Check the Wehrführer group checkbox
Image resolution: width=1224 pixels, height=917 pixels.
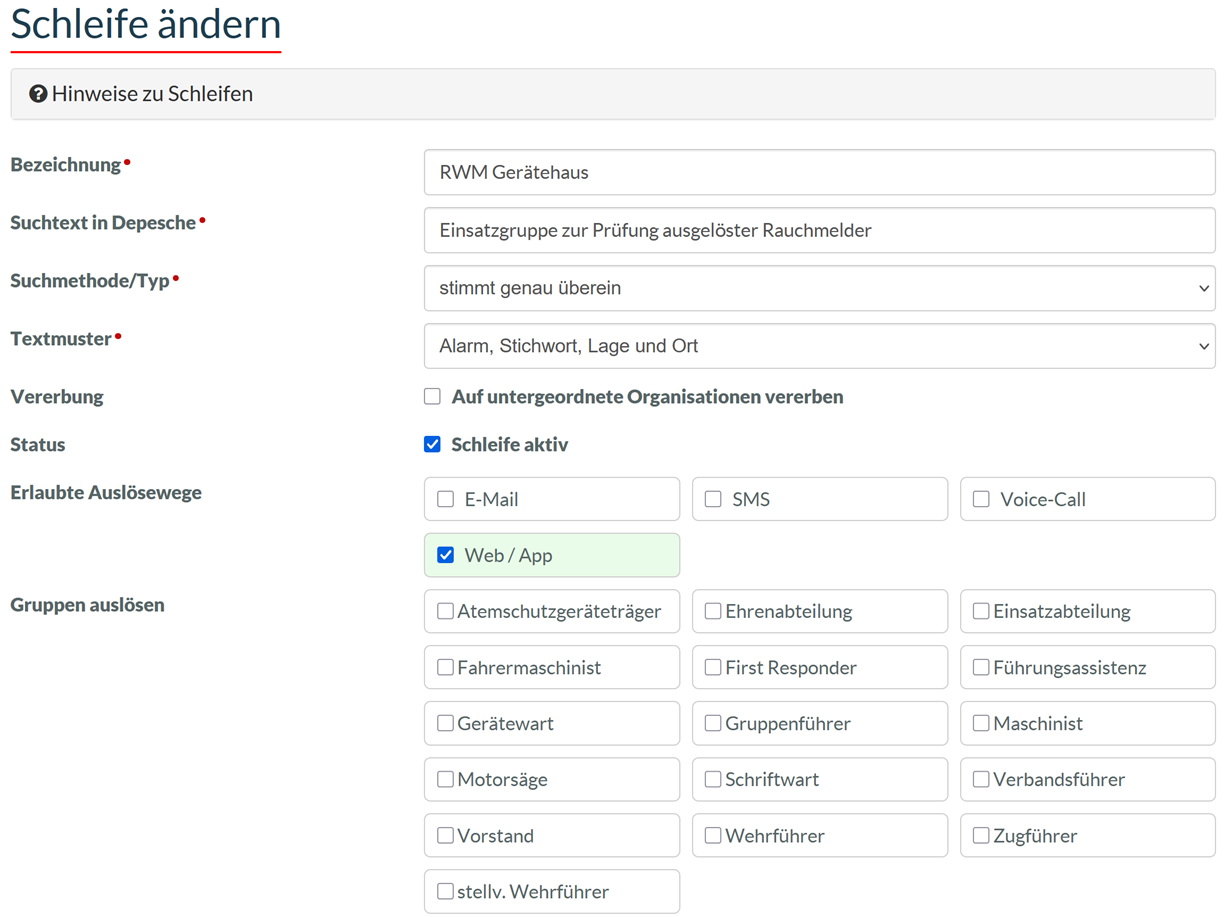713,835
